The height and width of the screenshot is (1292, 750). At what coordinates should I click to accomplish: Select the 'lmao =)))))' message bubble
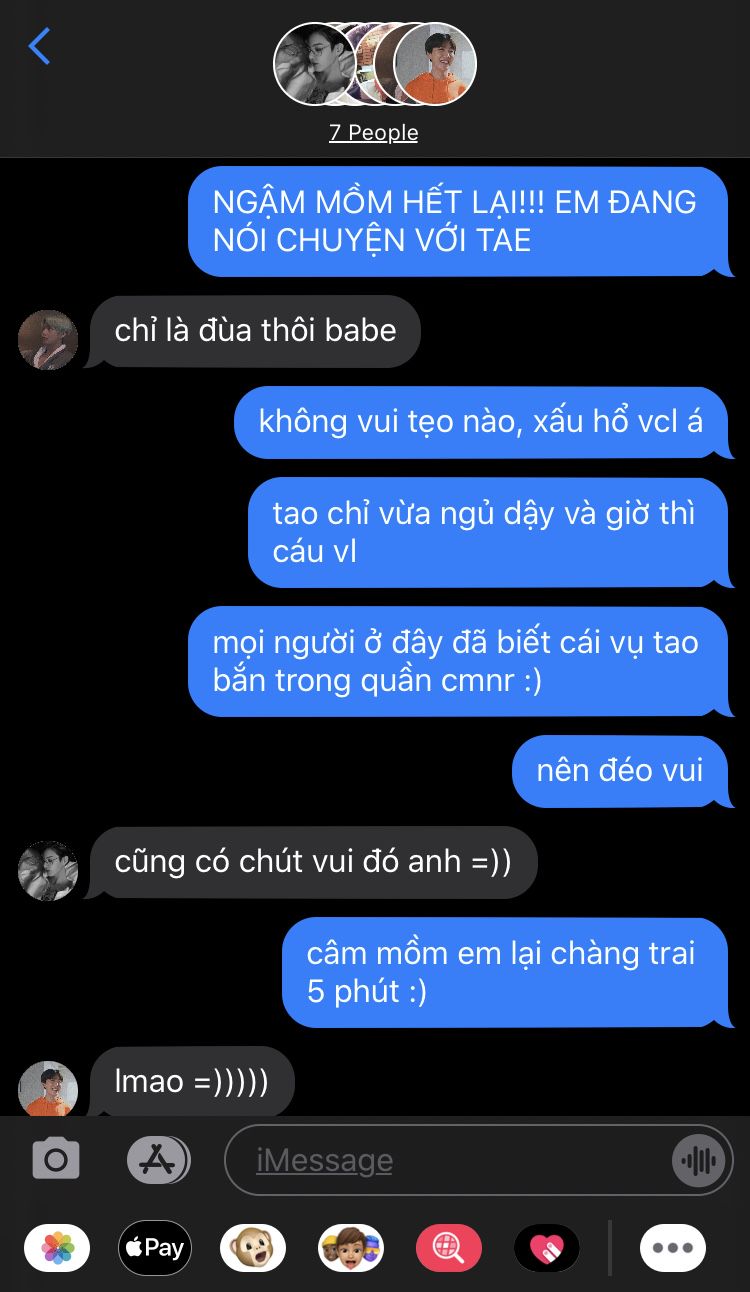point(192,1081)
